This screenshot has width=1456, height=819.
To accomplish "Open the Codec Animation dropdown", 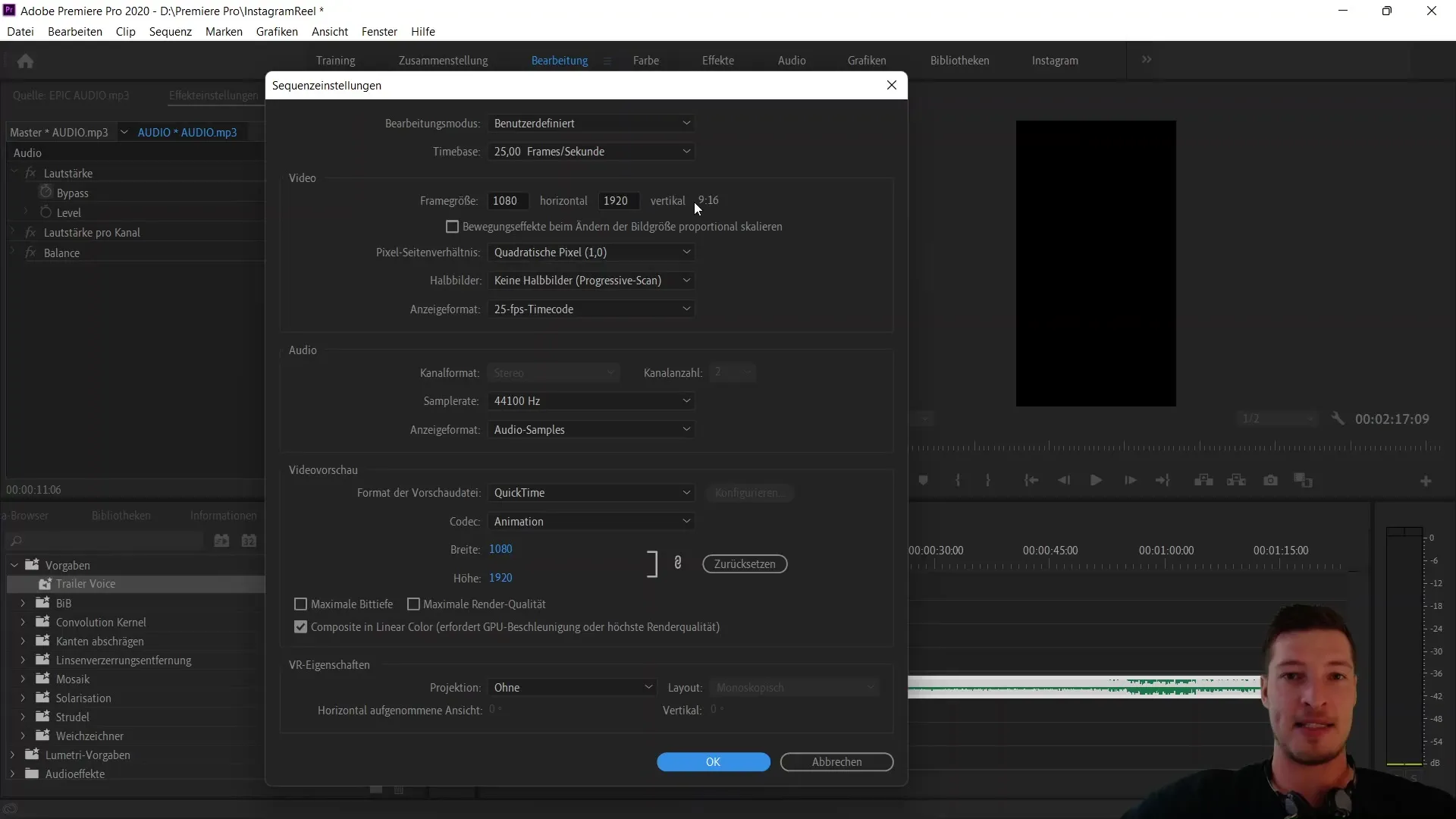I will tap(591, 522).
